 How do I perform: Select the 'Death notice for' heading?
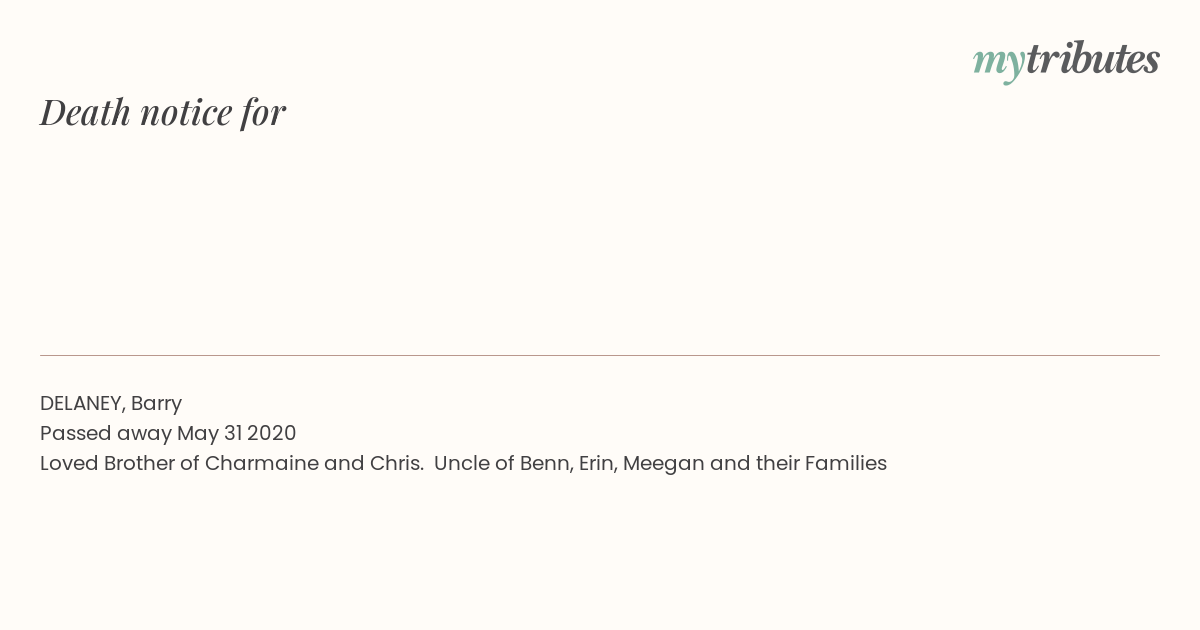click(x=163, y=113)
